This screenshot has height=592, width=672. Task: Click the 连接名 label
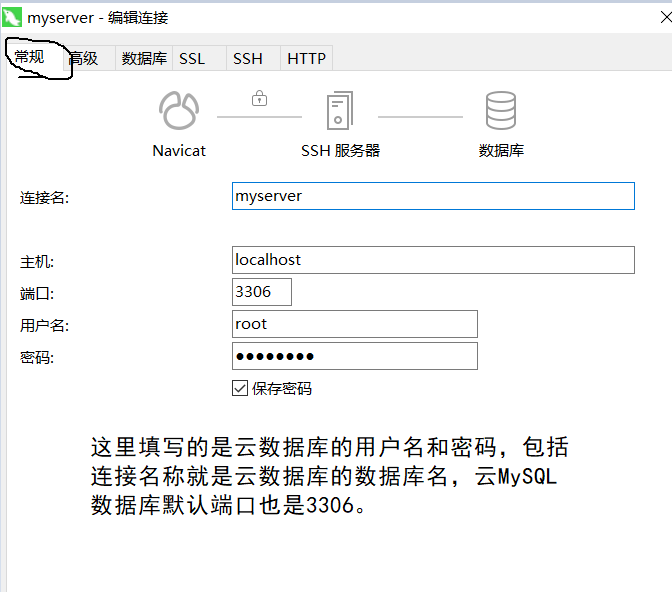pos(44,198)
